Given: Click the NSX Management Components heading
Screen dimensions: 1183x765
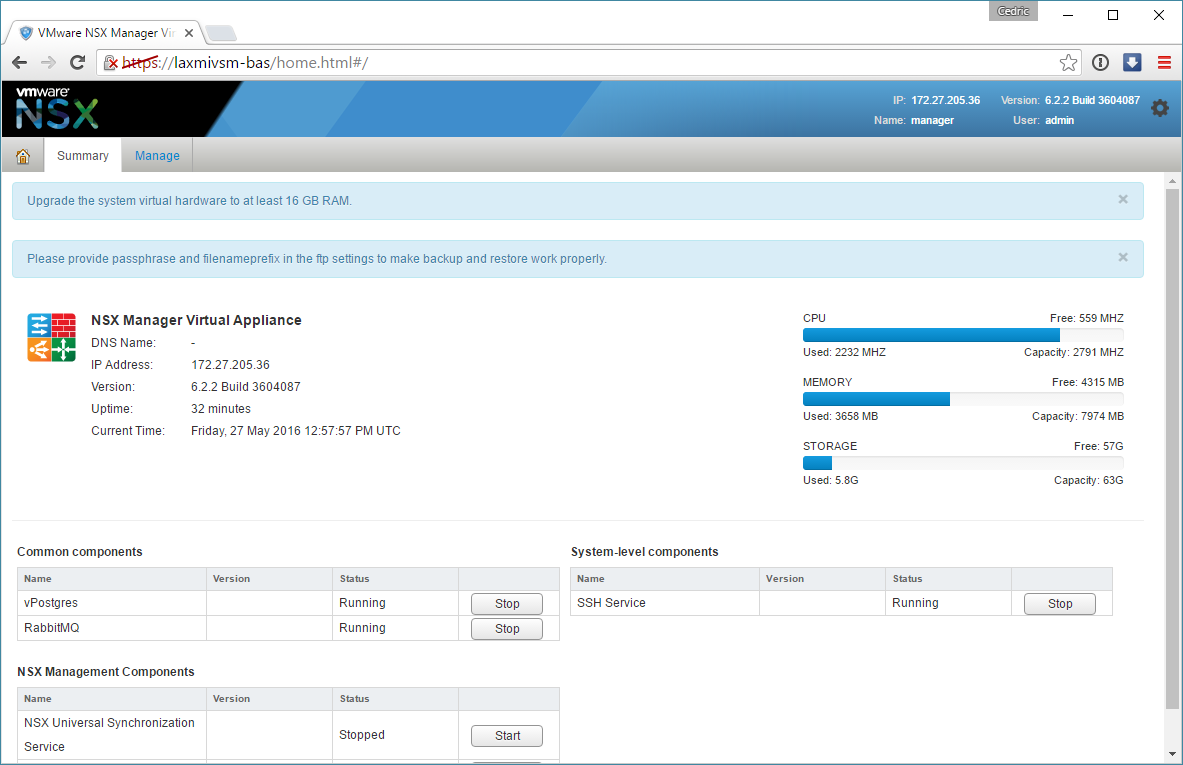Looking at the screenshot, I should (106, 671).
